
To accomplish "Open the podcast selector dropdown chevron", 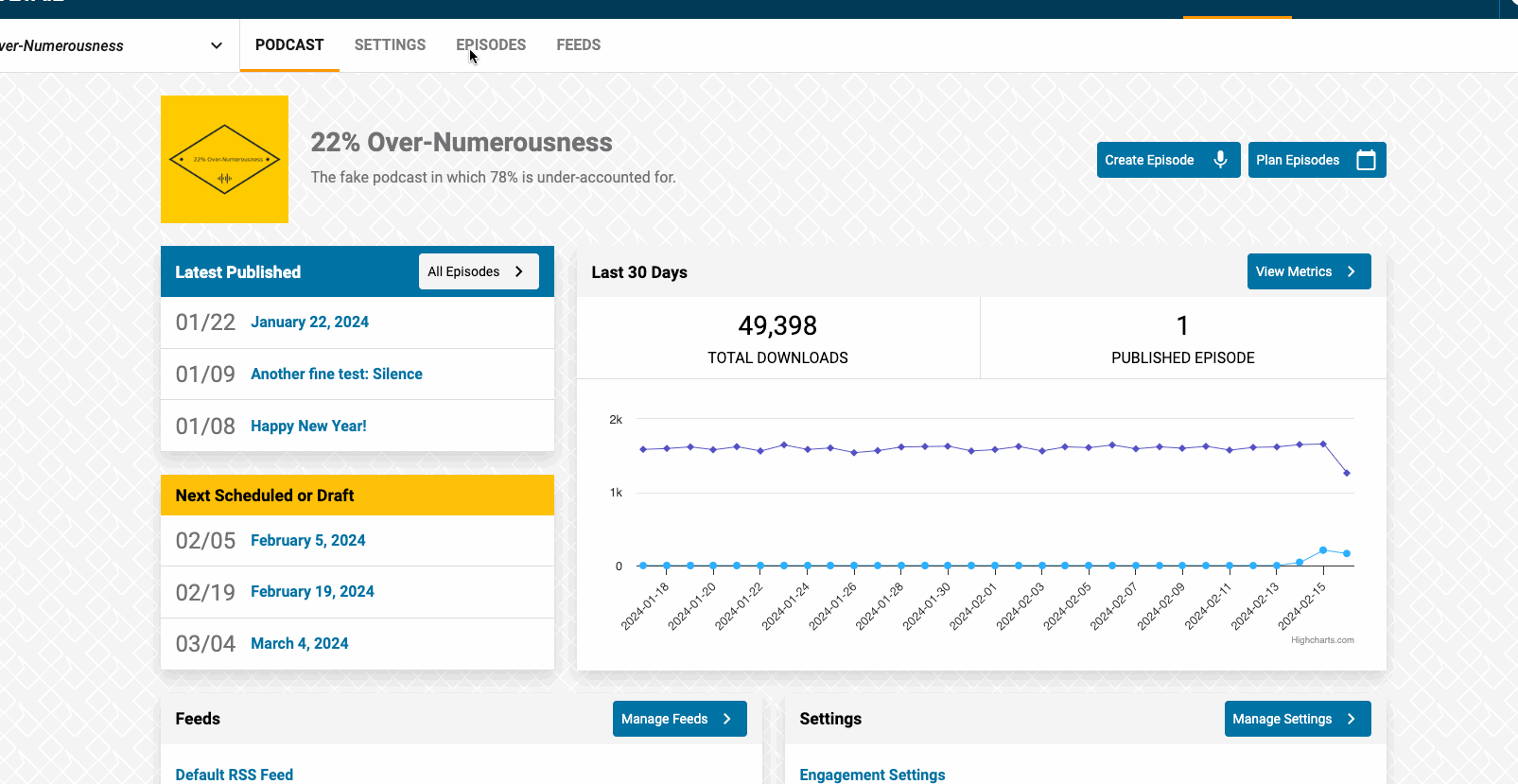I will 217,45.
